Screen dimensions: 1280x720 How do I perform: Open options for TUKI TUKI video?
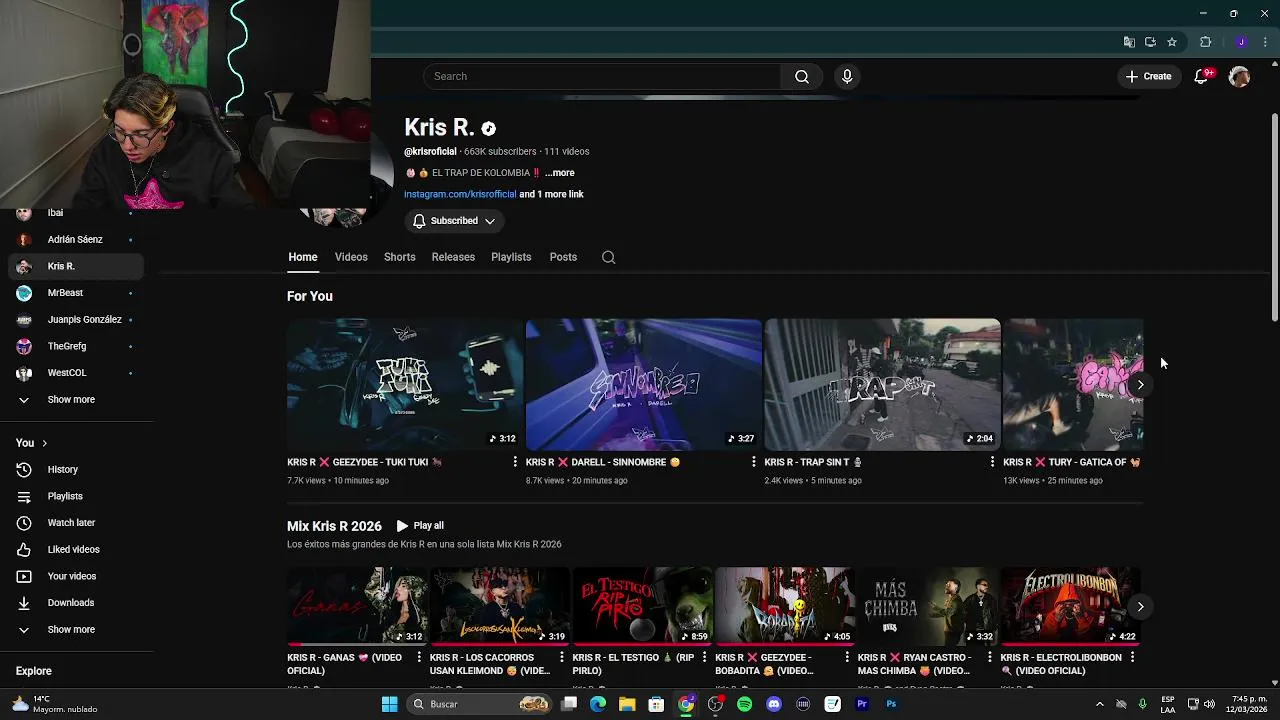pyautogui.click(x=515, y=462)
